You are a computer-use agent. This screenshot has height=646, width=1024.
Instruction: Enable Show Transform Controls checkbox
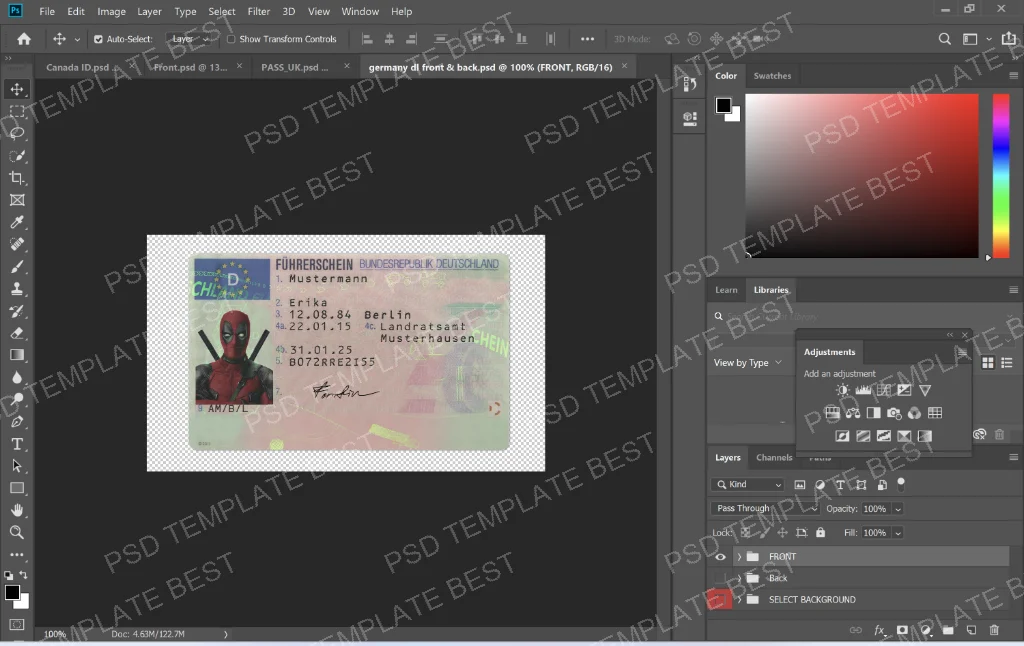pyautogui.click(x=231, y=39)
